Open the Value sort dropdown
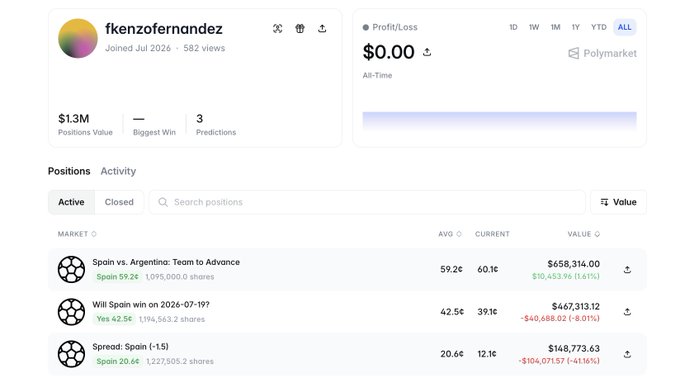Screen dimensions: 680x392 [618, 202]
